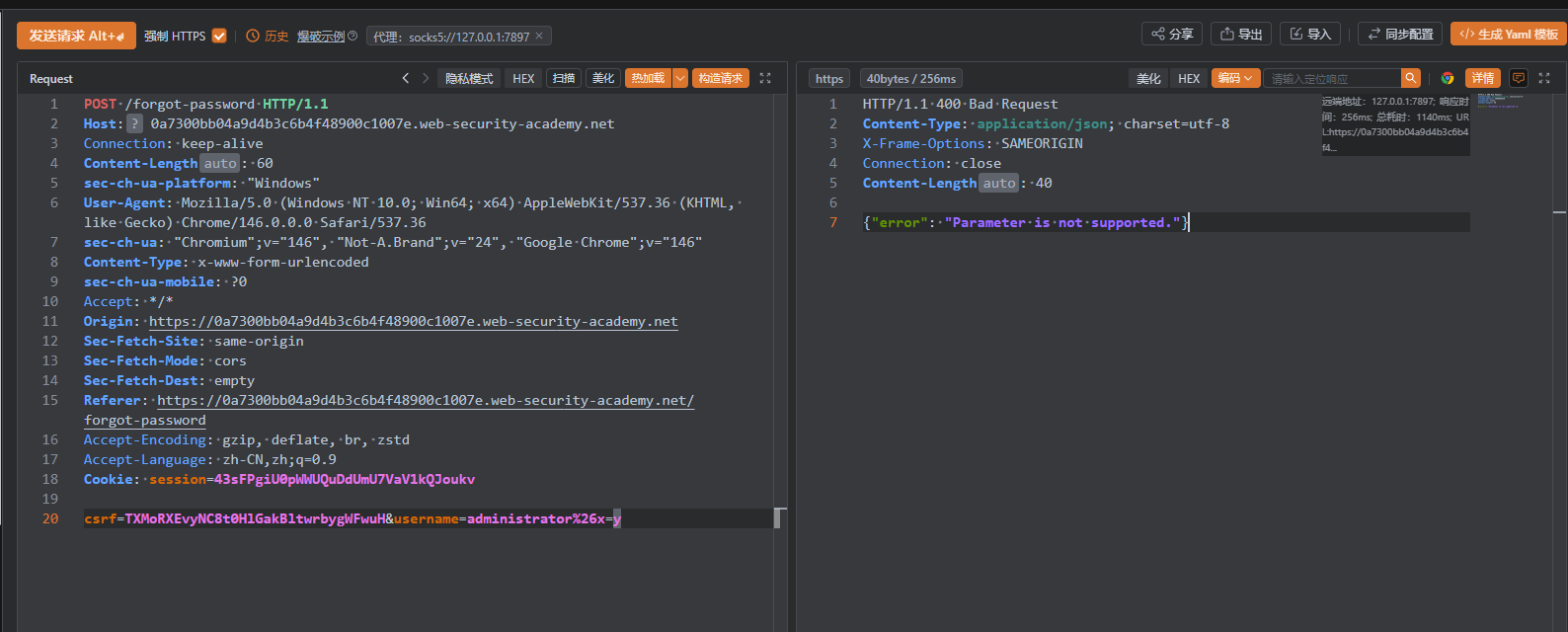Click the 分享 share icon button
The height and width of the screenshot is (632, 1568).
pyautogui.click(x=1172, y=34)
